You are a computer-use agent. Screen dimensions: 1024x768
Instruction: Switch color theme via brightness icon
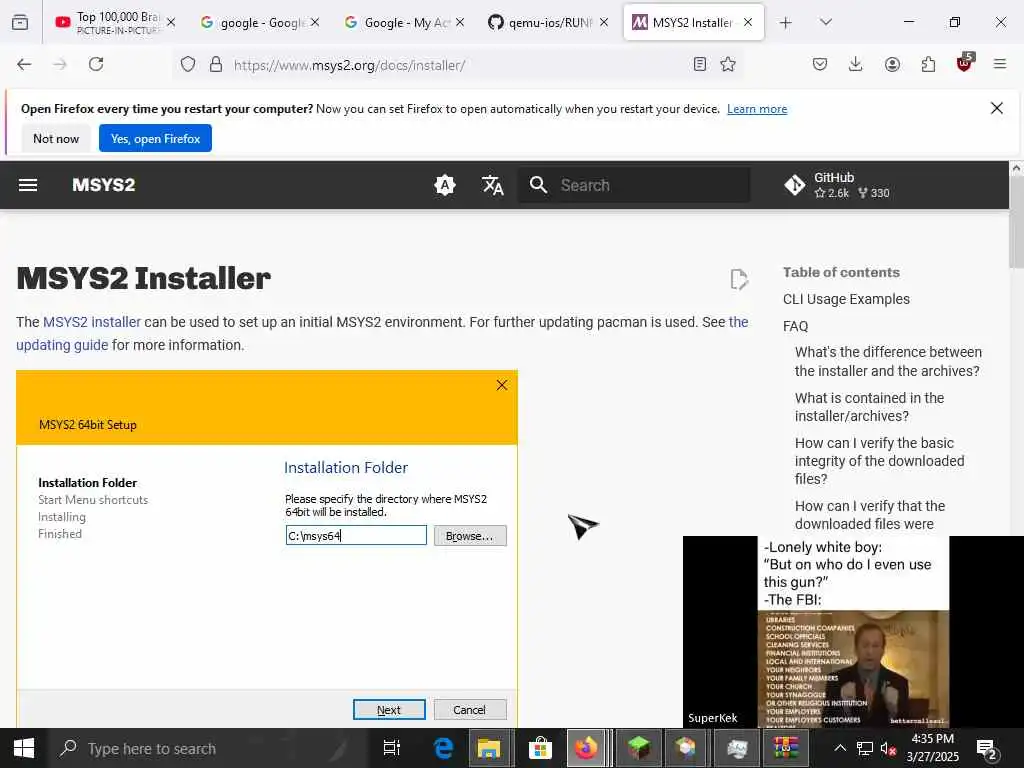pos(445,185)
